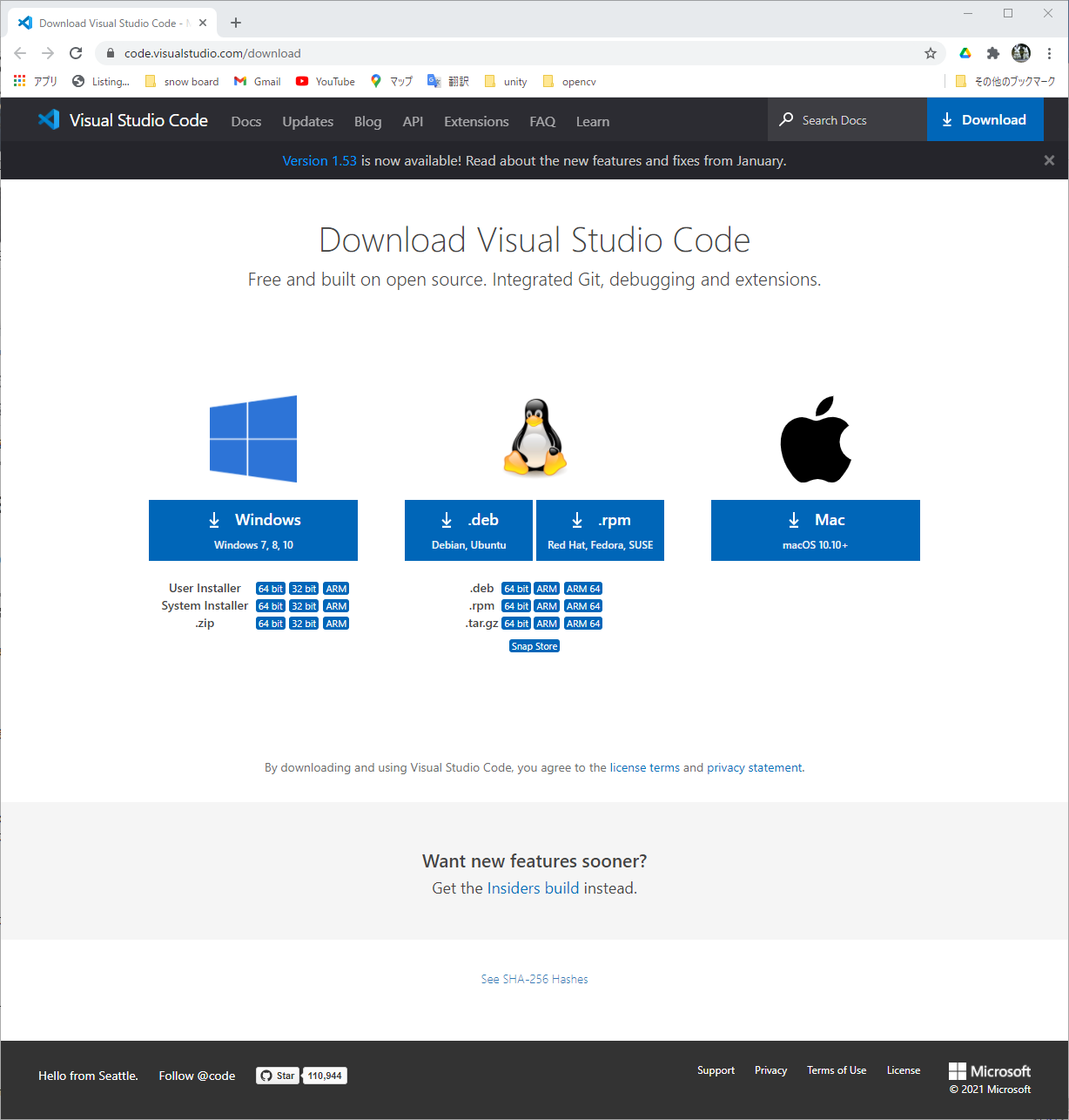Open the Chrome three-dot menu

click(x=1050, y=53)
